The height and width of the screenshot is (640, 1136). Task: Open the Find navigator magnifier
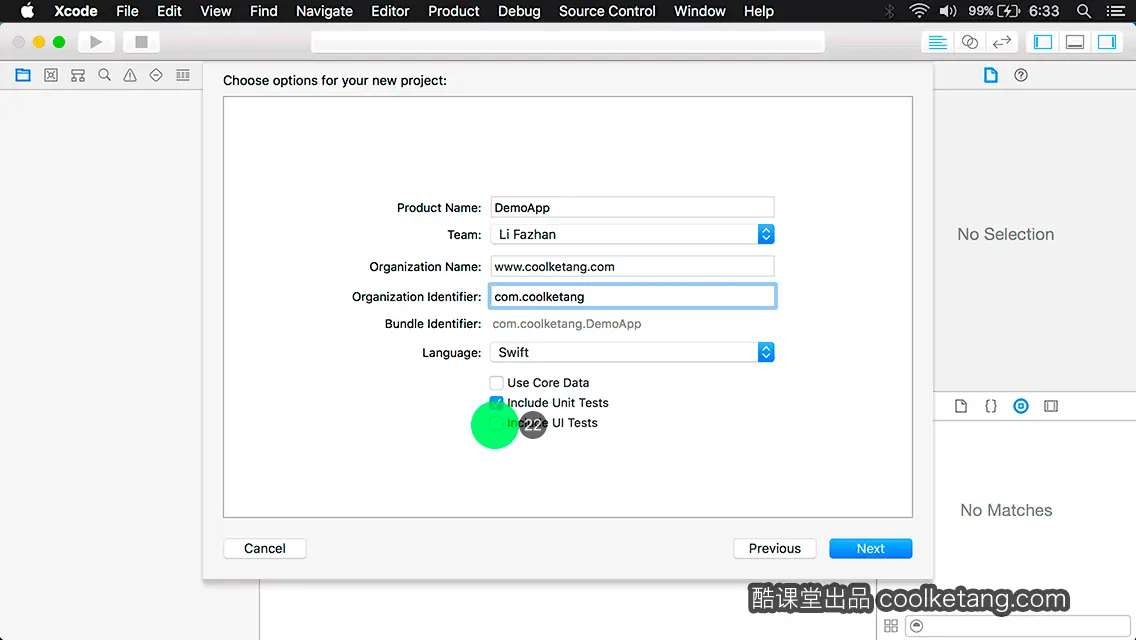(104, 75)
